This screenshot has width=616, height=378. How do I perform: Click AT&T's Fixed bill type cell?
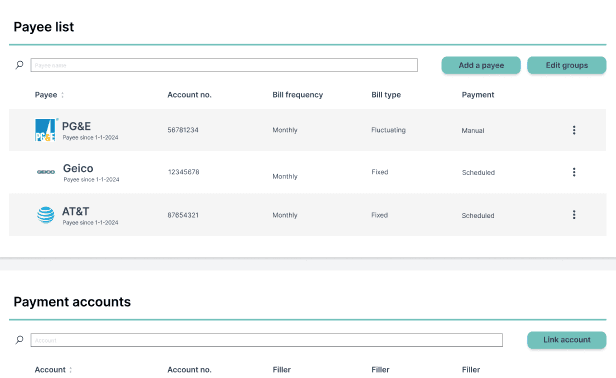380,215
